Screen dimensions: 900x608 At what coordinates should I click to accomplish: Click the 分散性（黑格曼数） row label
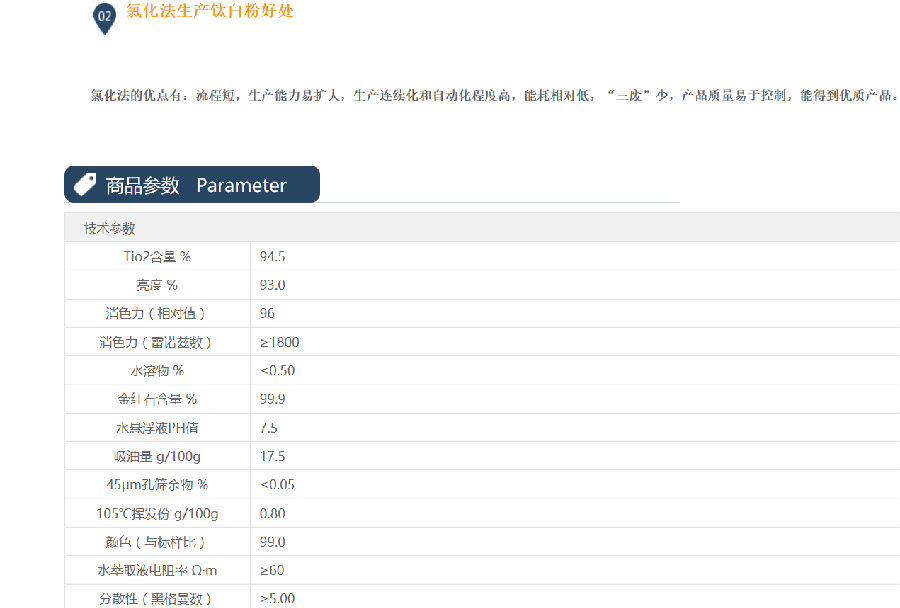pyautogui.click(x=157, y=598)
